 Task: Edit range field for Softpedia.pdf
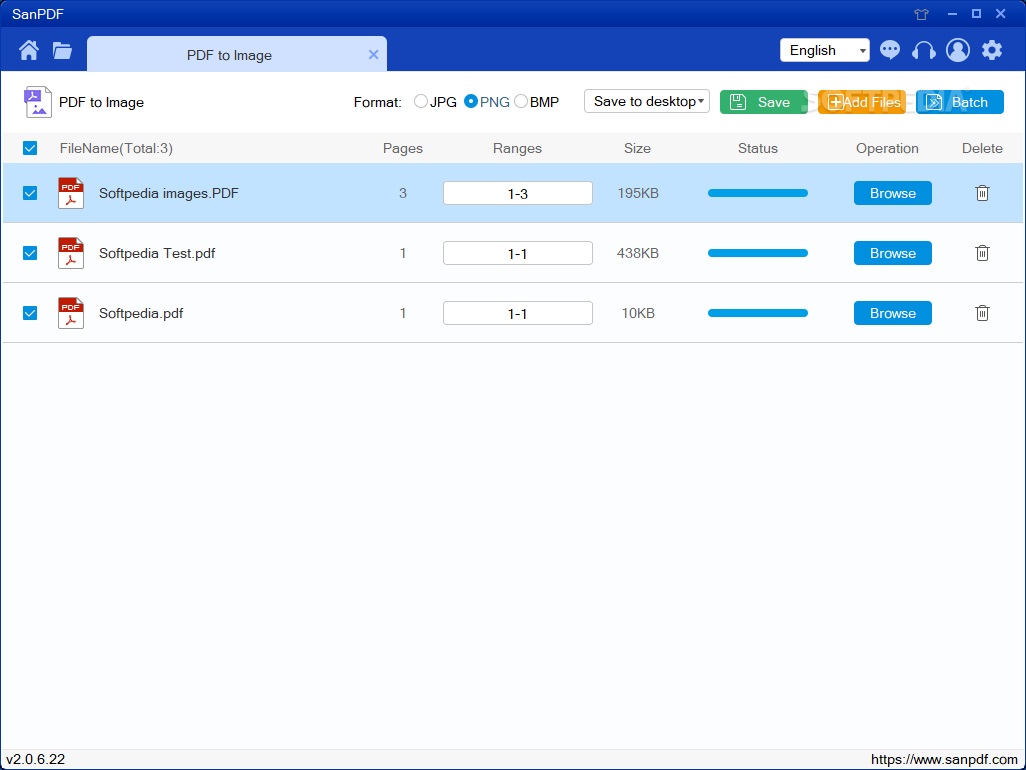518,313
